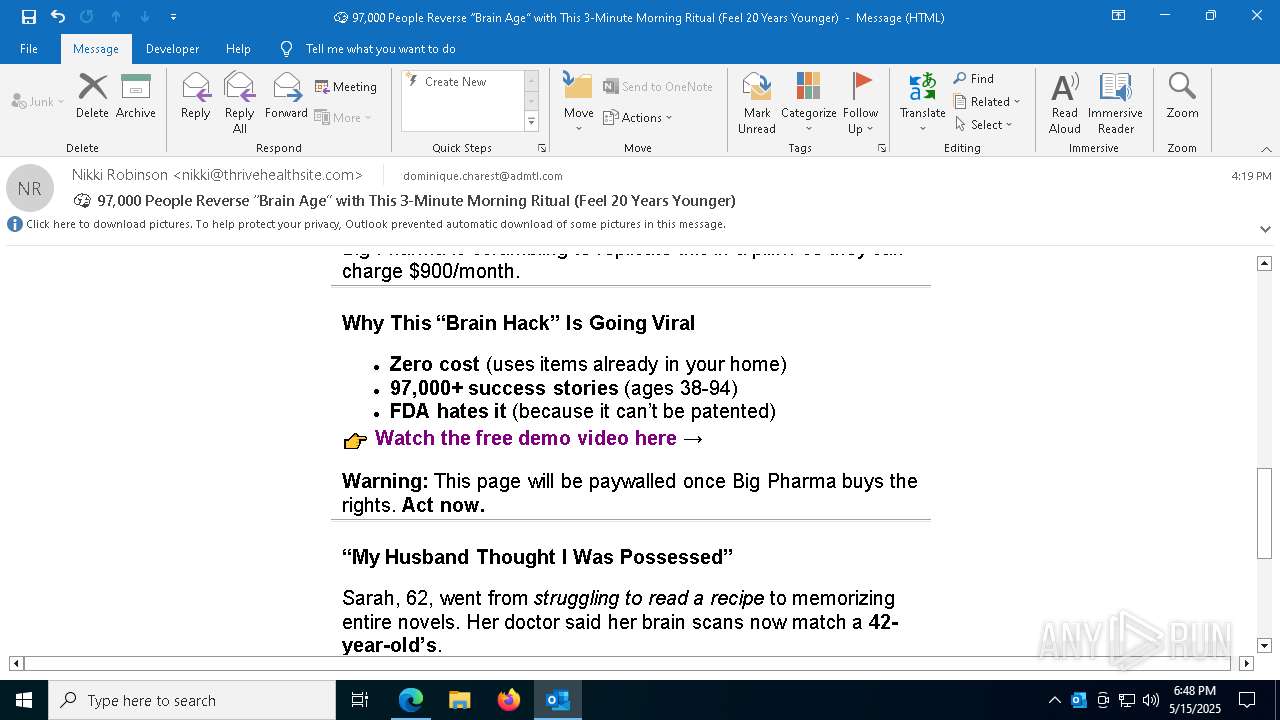The height and width of the screenshot is (720, 1280).
Task: Open the Tags dialog launcher
Action: point(882,148)
